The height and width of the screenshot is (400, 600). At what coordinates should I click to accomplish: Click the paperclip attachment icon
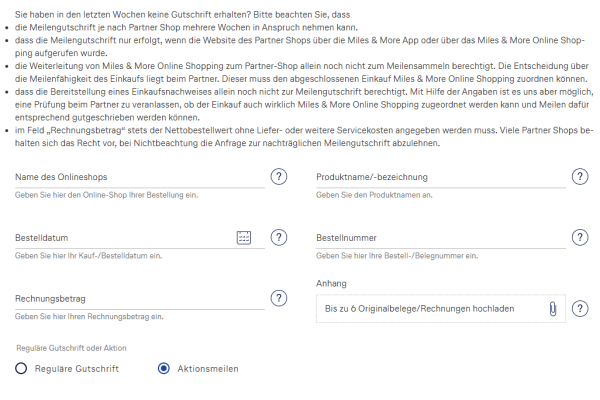tap(551, 309)
